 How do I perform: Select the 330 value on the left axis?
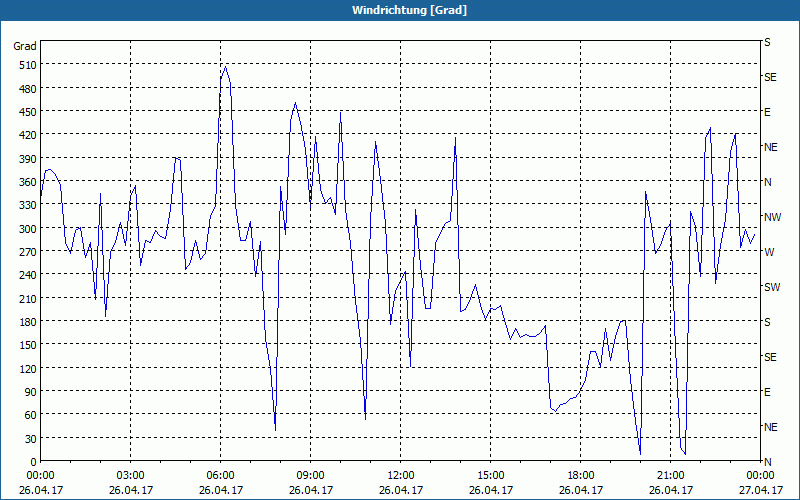point(28,205)
